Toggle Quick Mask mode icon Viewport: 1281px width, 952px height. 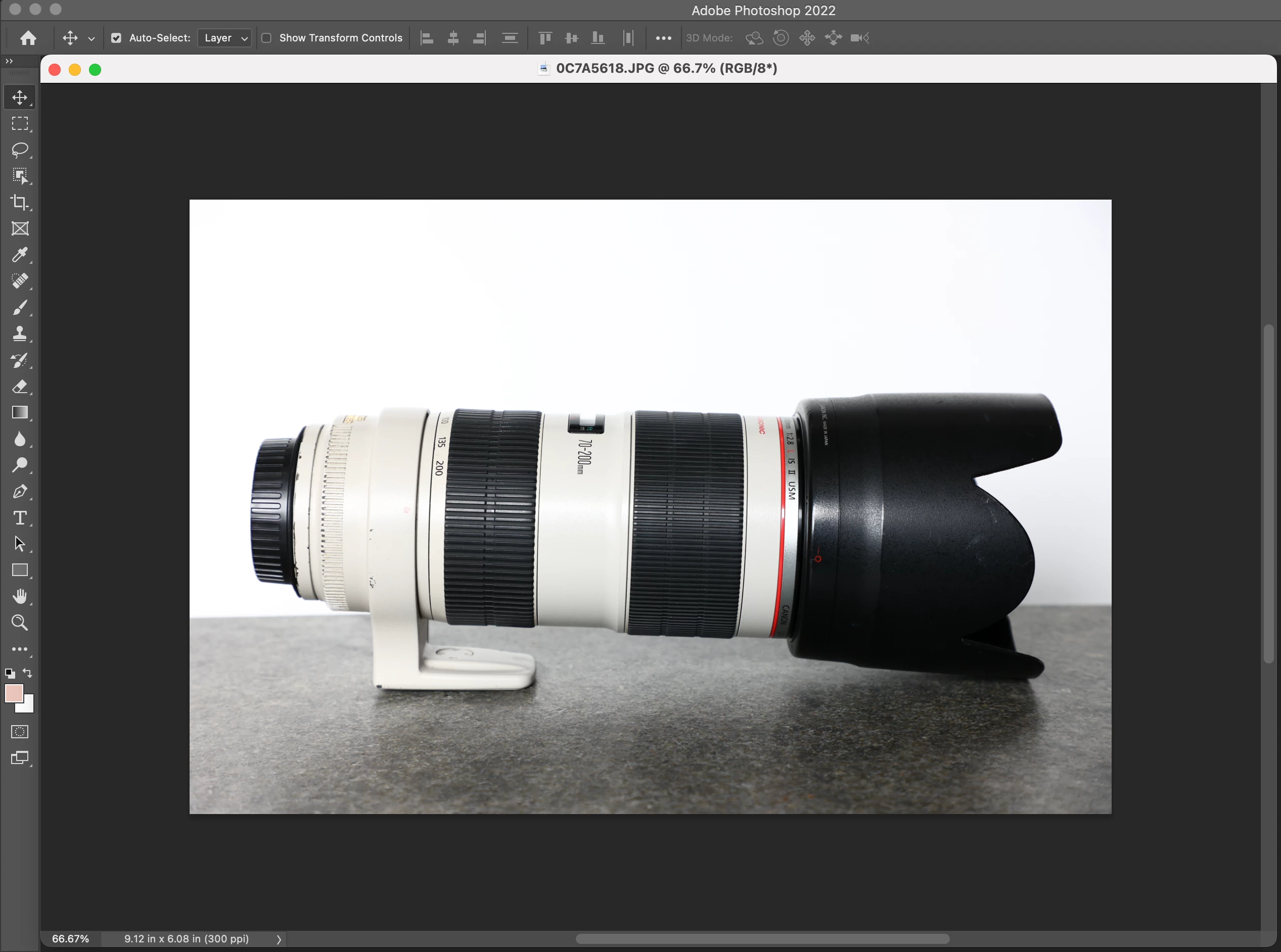pos(20,732)
